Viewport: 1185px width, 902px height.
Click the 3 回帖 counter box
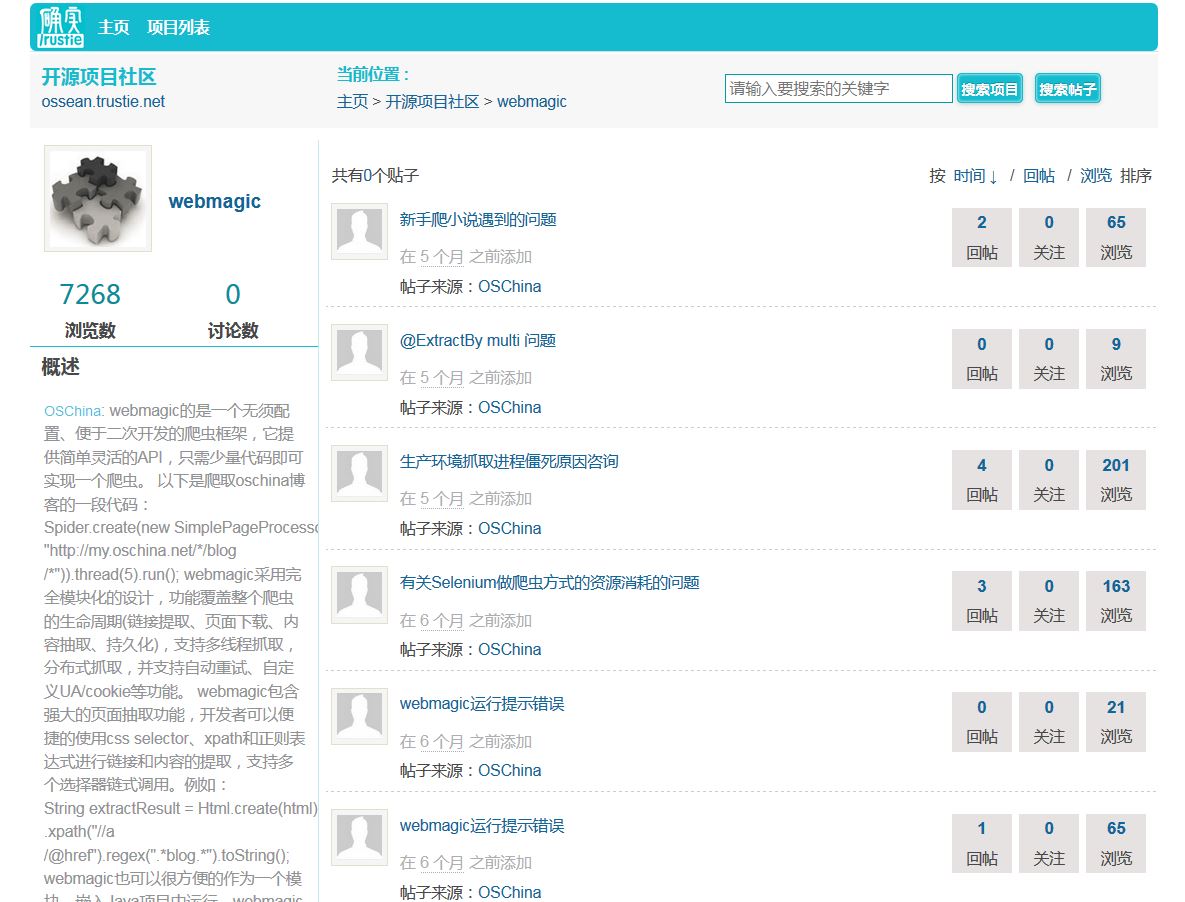[982, 601]
